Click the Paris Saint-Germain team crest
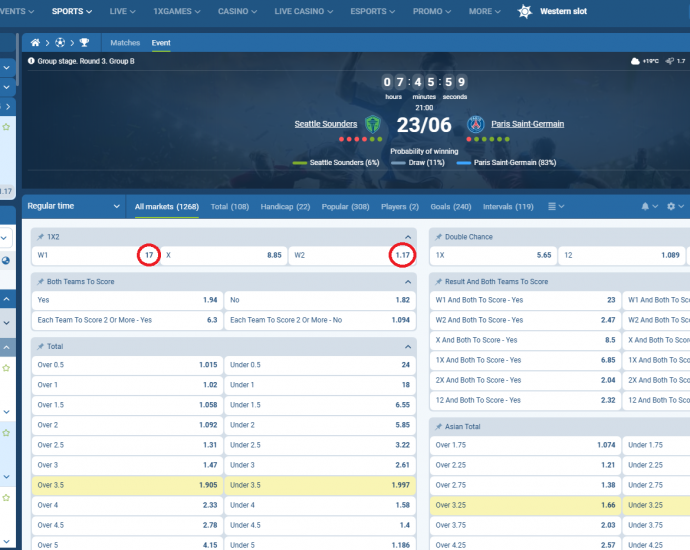The image size is (690, 550). [x=476, y=124]
